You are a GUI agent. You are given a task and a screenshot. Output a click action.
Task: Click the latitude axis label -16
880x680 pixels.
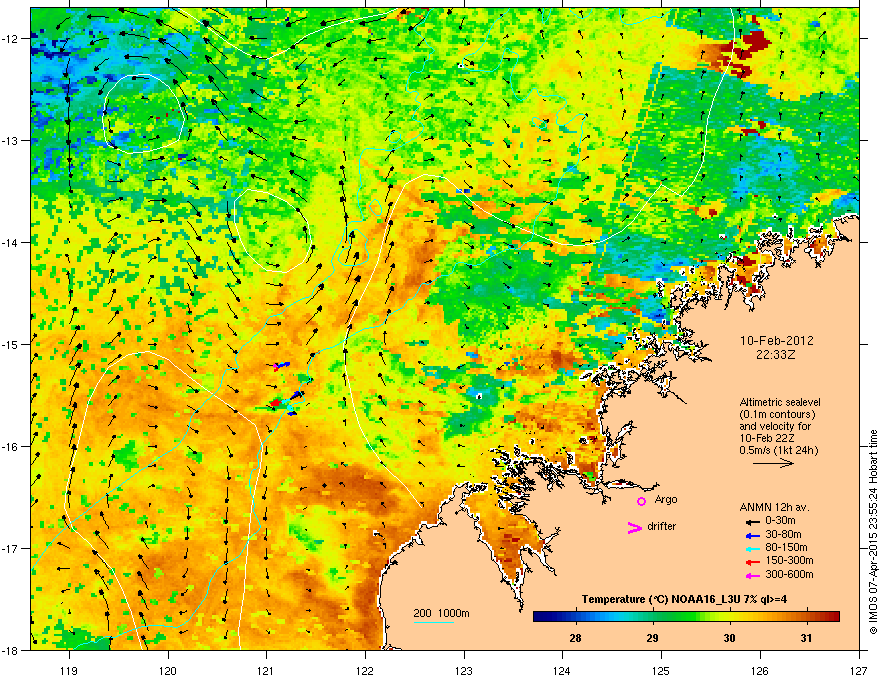coord(11,447)
